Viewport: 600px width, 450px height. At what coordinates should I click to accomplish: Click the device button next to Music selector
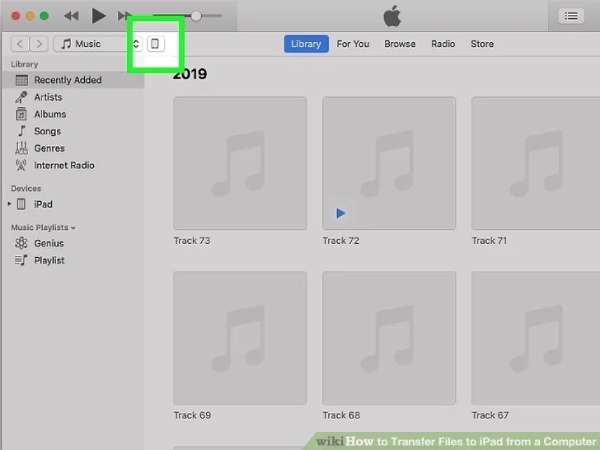[155, 44]
